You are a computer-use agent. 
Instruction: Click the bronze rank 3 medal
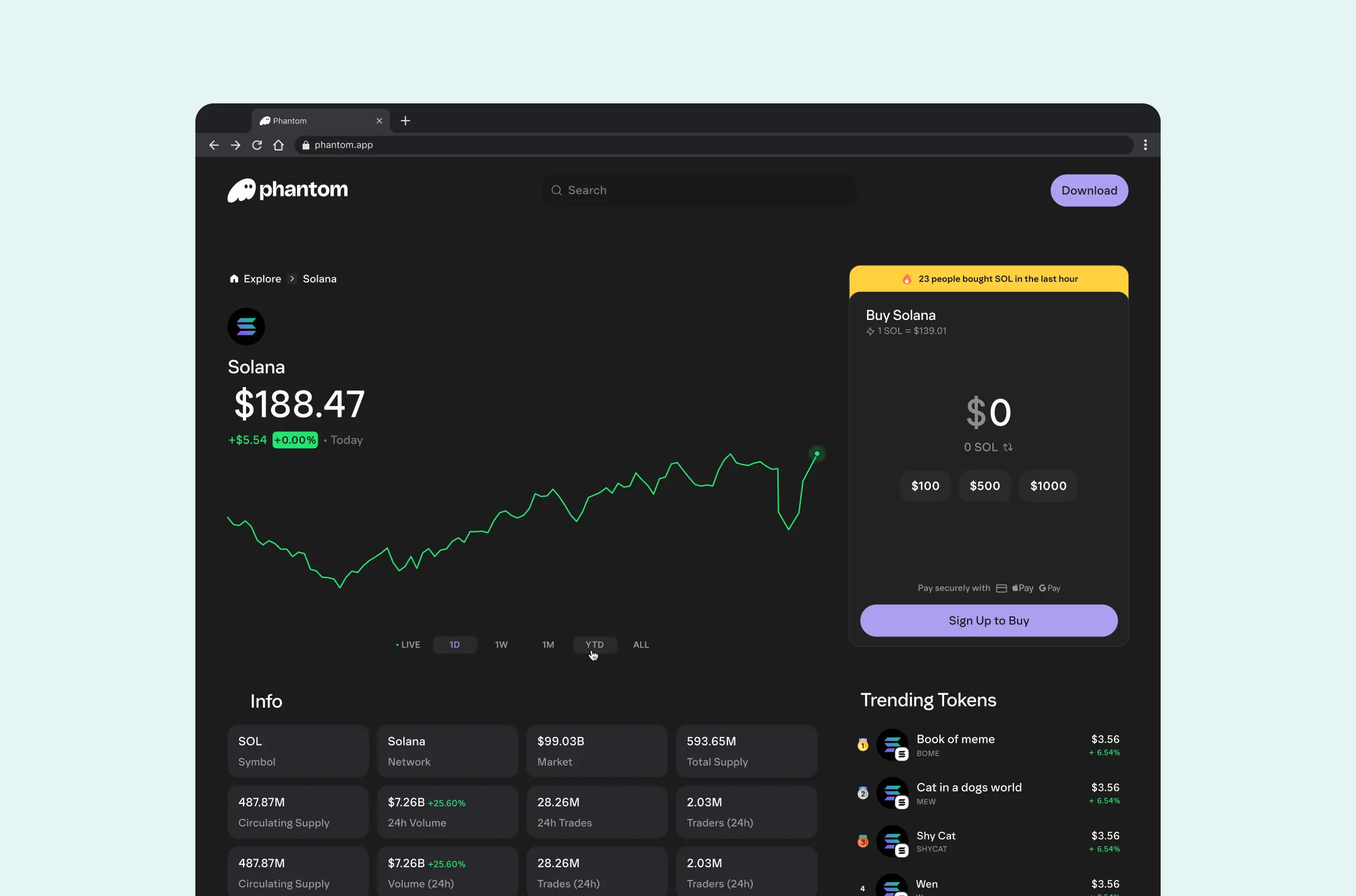863,841
